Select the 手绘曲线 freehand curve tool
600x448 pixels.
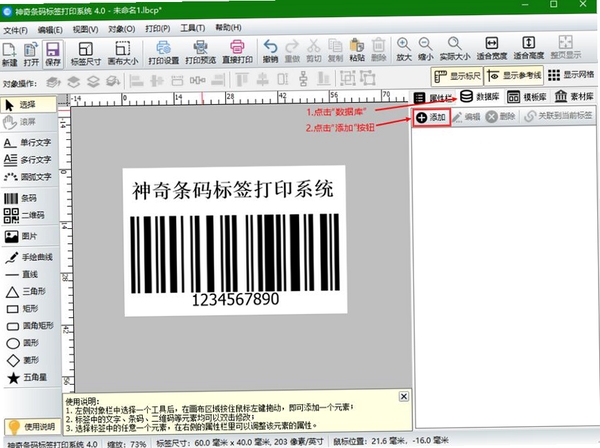coord(29,257)
